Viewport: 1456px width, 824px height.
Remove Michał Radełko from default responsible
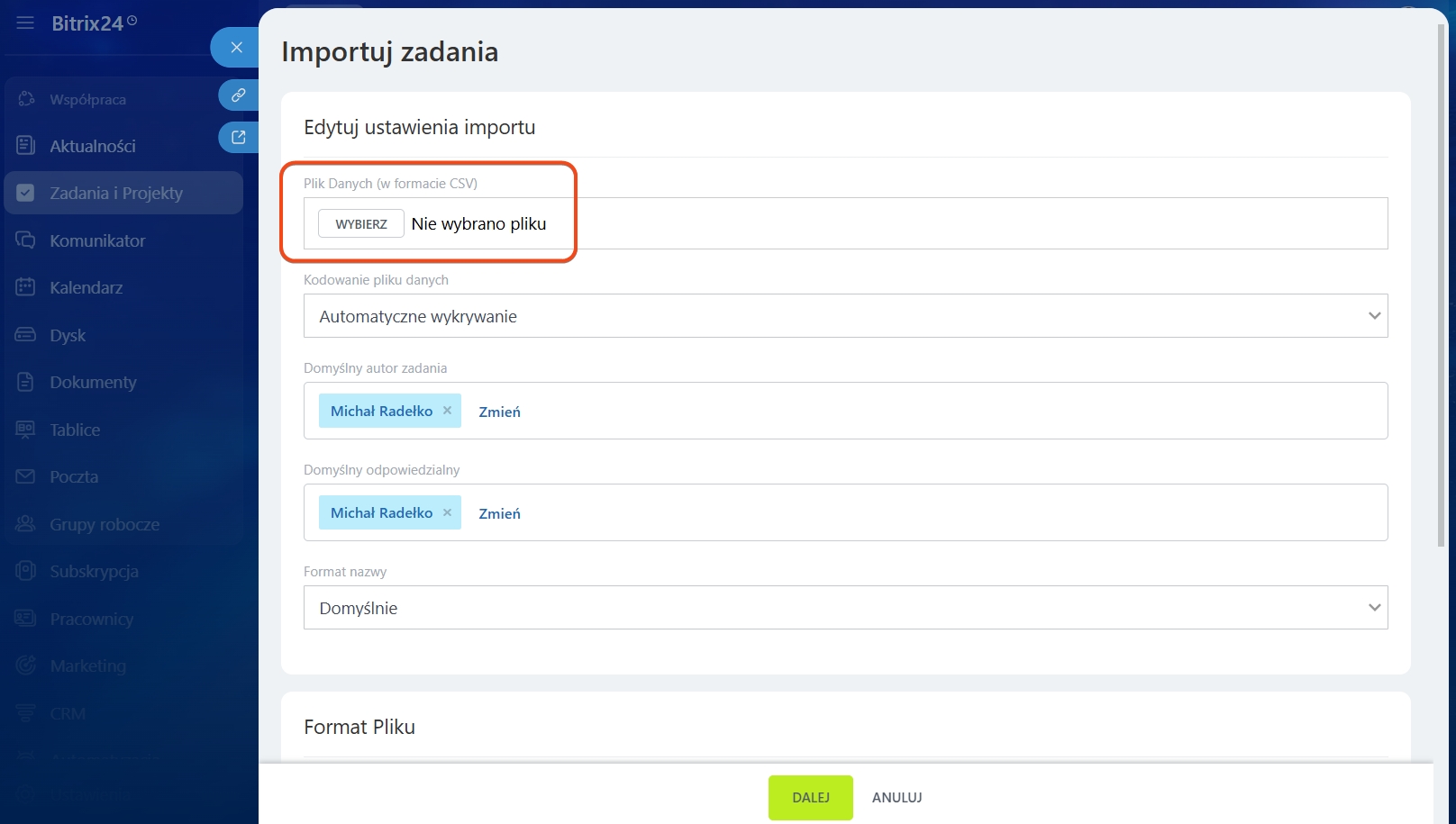click(x=447, y=512)
